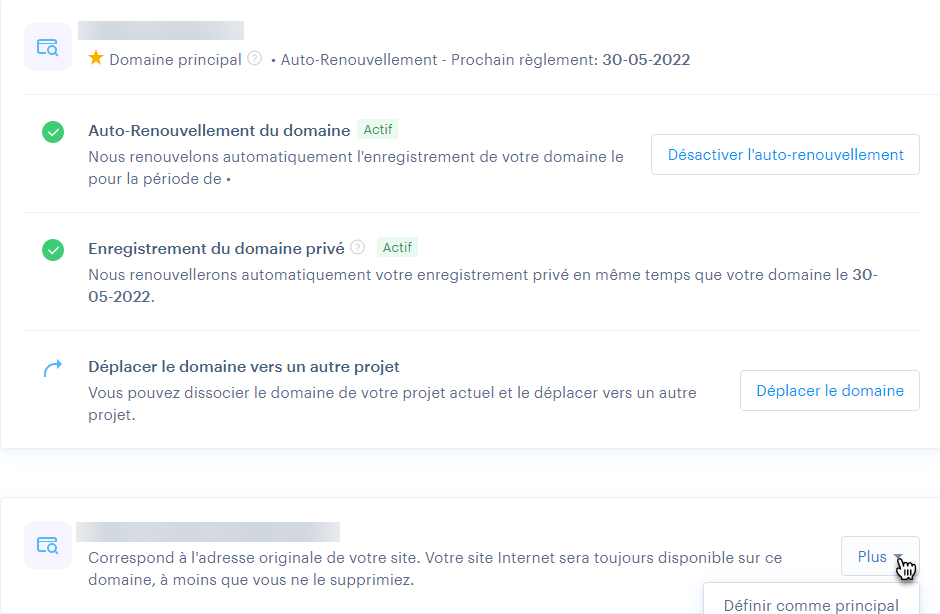Click the gold star icon
The height and width of the screenshot is (614, 940).
96,59
